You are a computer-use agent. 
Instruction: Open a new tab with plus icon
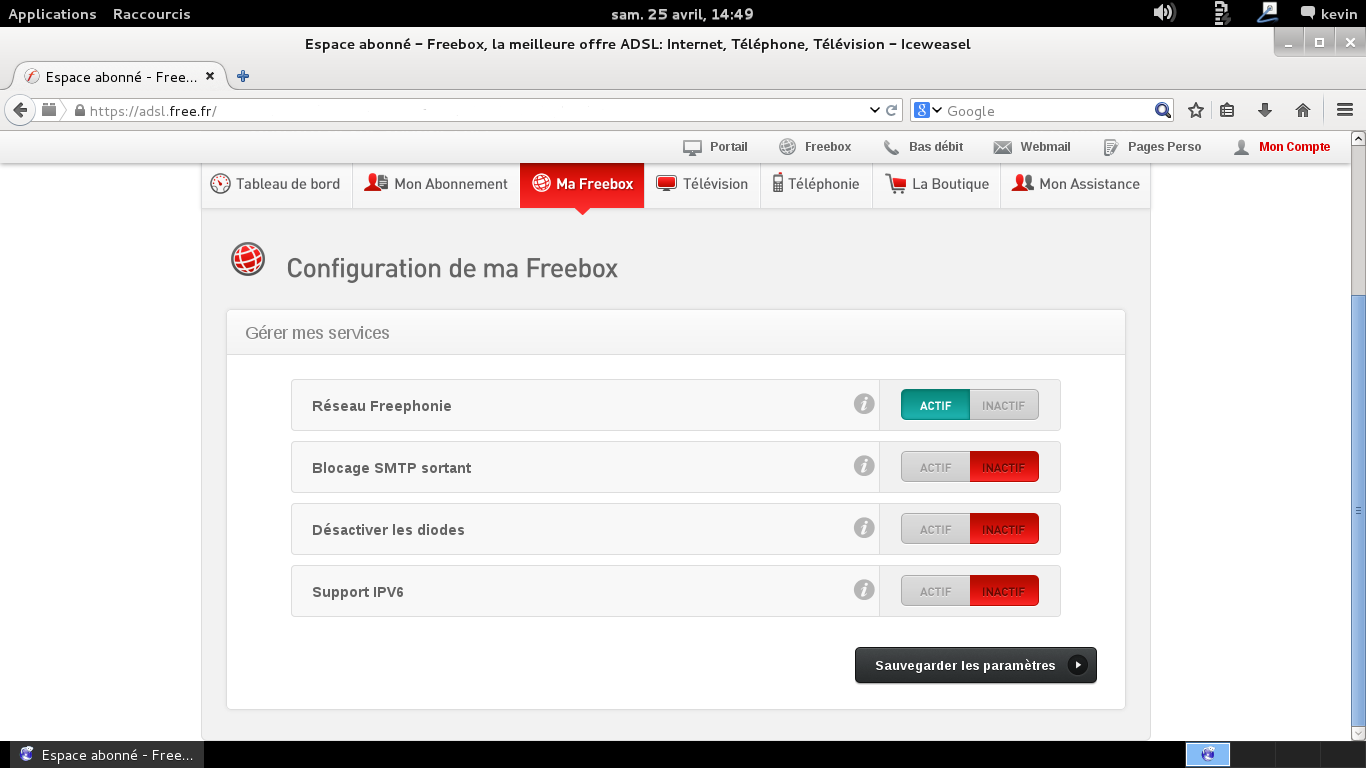[x=243, y=76]
